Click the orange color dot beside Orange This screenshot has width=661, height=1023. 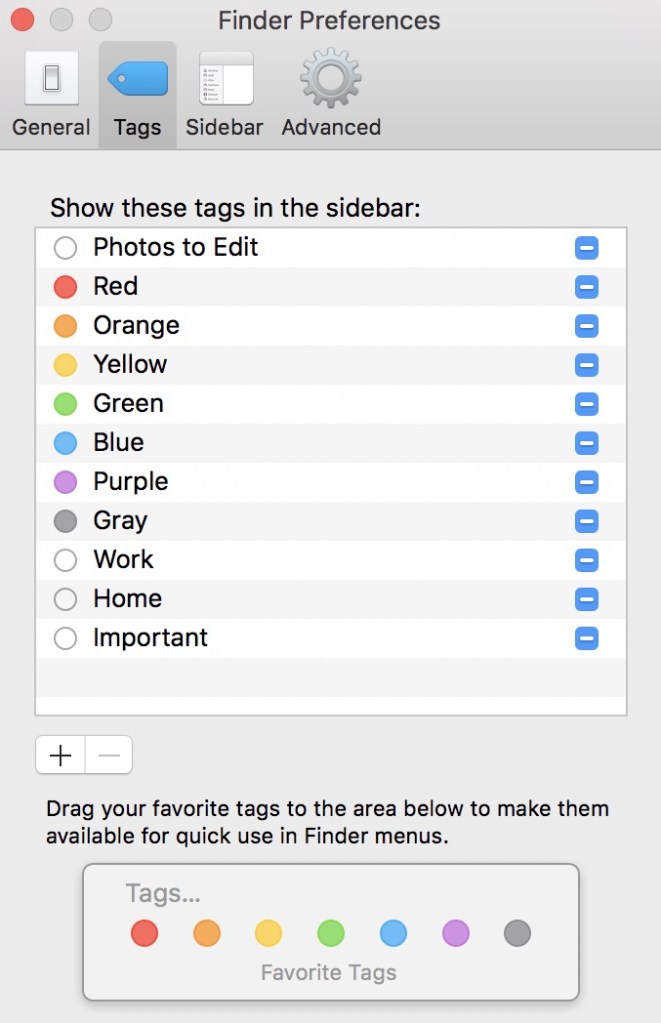[65, 326]
